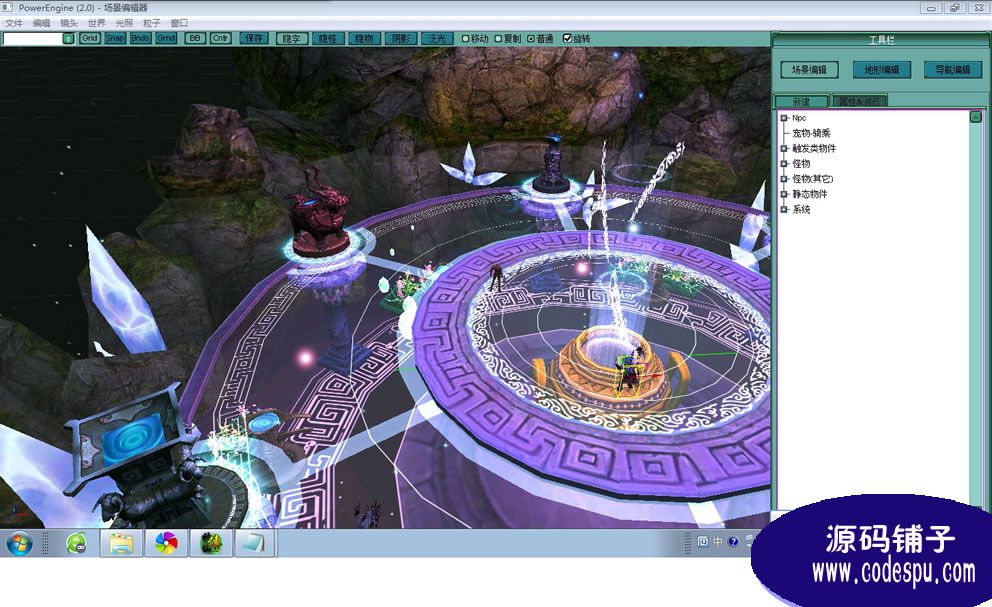The width and height of the screenshot is (992, 607).
Task: Expand the Npc tree node
Action: 784,118
